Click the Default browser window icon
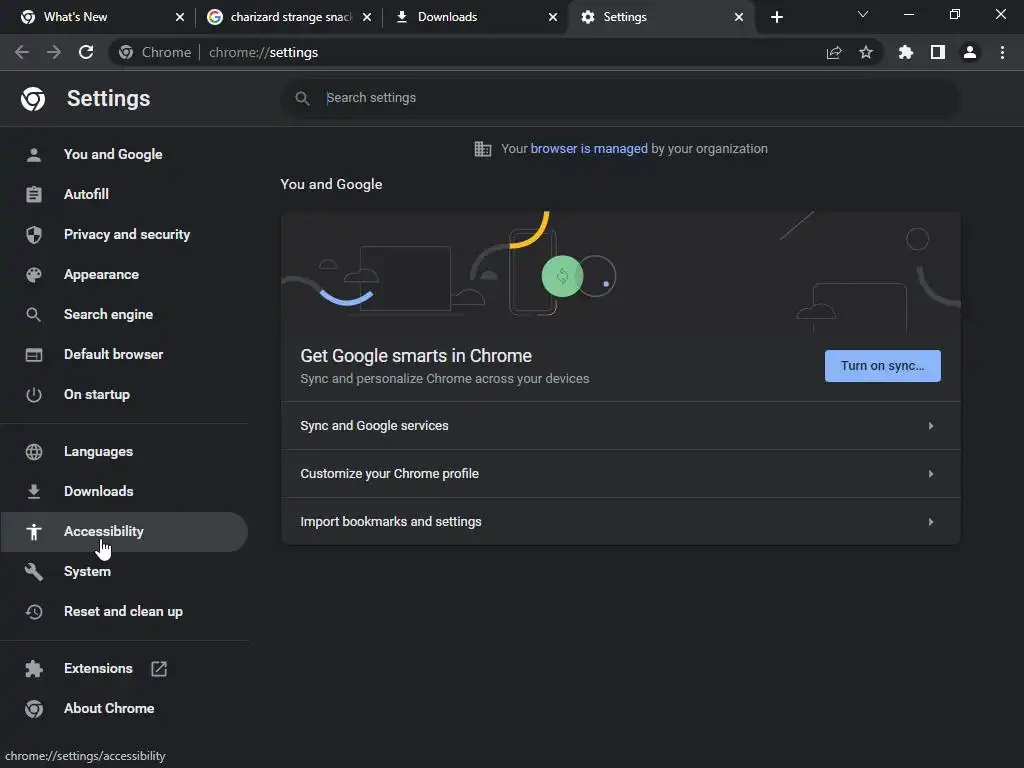The height and width of the screenshot is (768, 1024). [x=34, y=355]
